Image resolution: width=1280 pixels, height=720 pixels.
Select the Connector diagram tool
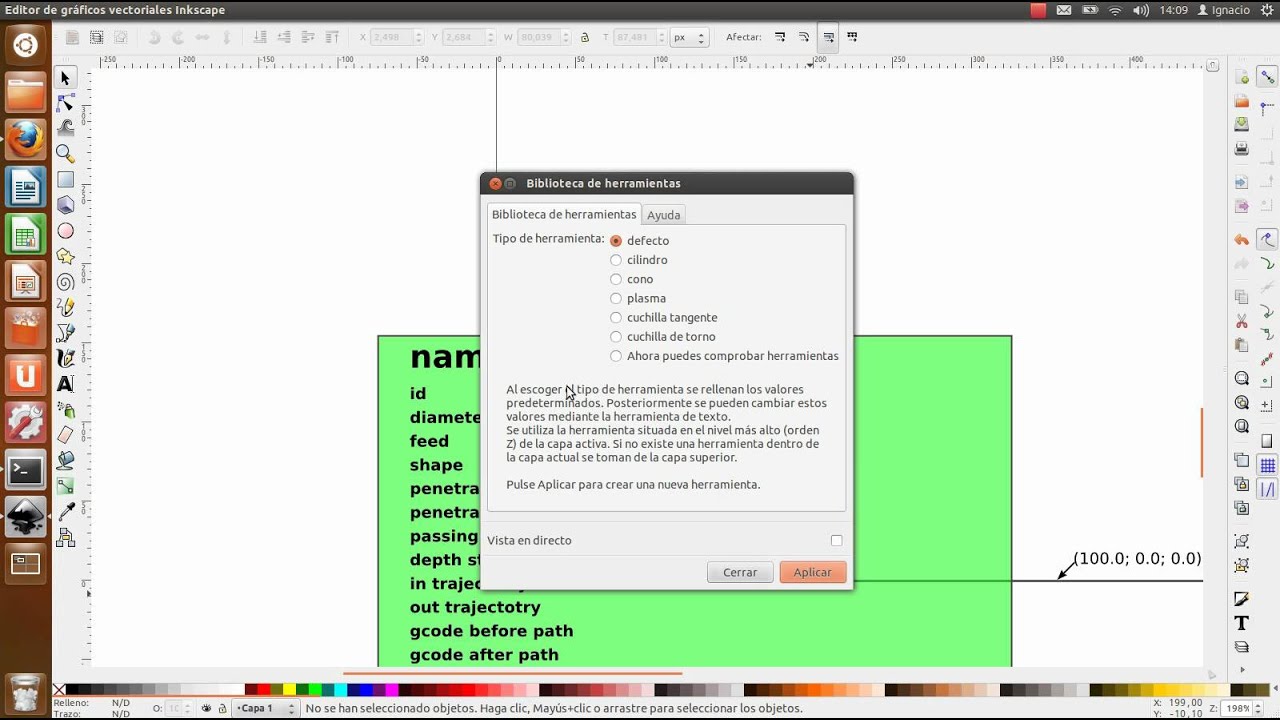[66, 538]
